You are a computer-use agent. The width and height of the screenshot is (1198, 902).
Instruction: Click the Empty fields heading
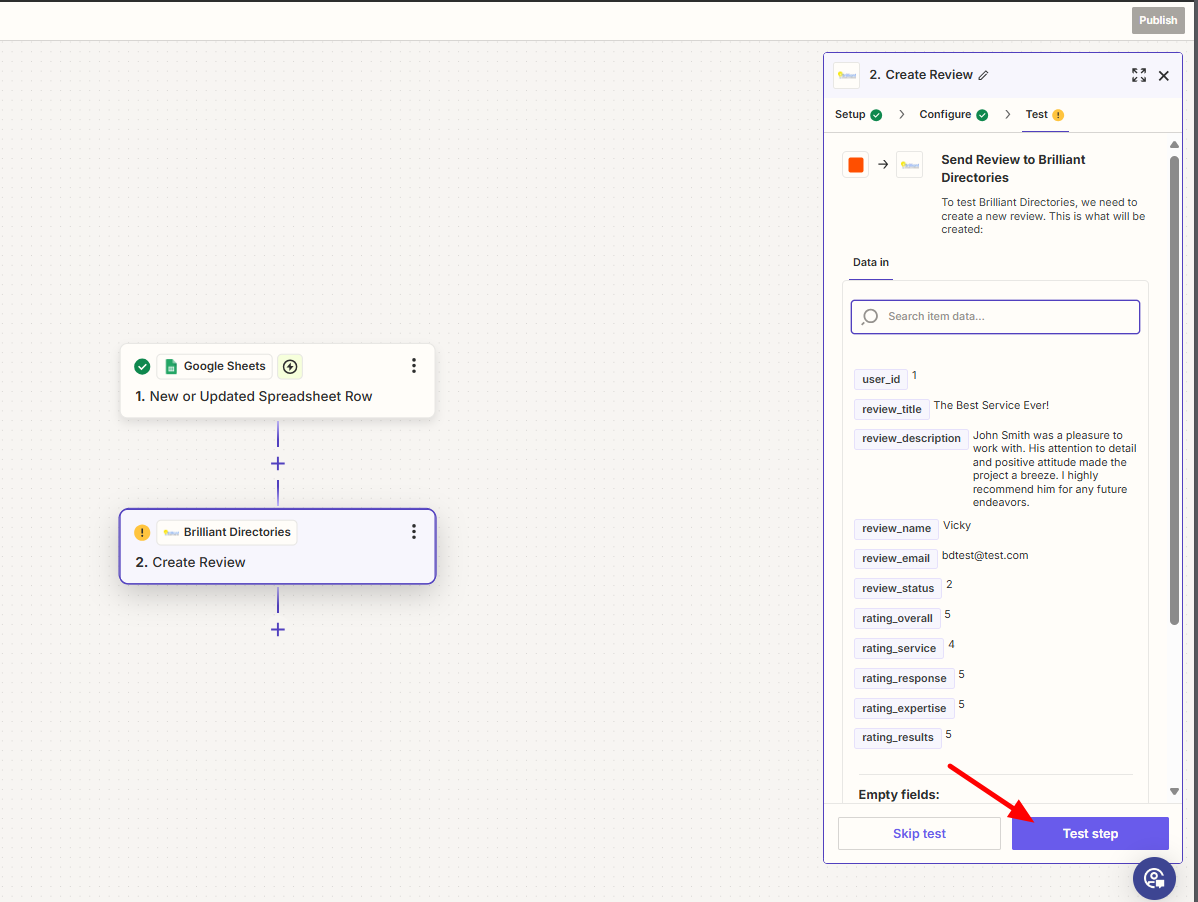point(898,794)
